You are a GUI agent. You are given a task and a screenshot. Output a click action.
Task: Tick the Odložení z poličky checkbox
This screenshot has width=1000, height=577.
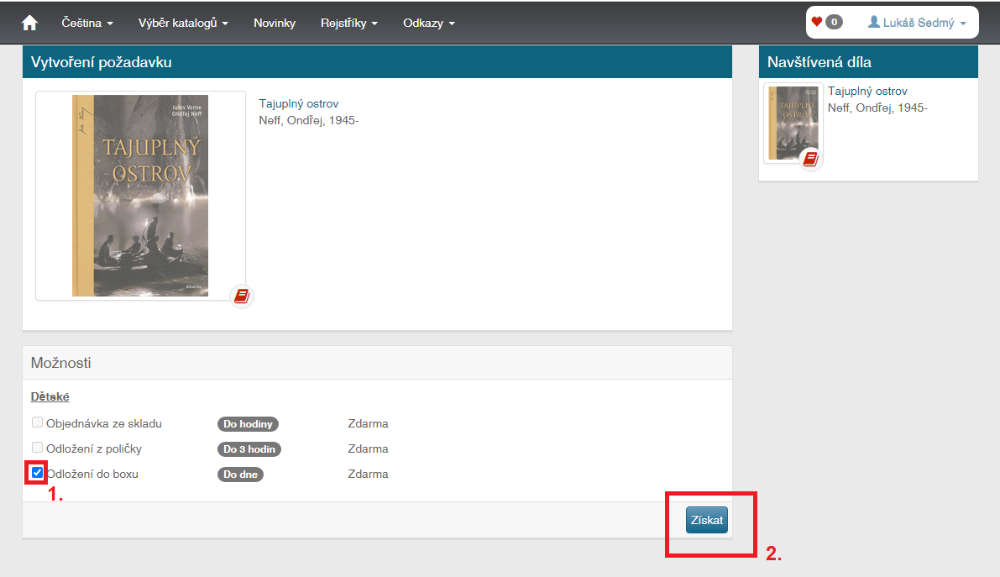coord(38,448)
